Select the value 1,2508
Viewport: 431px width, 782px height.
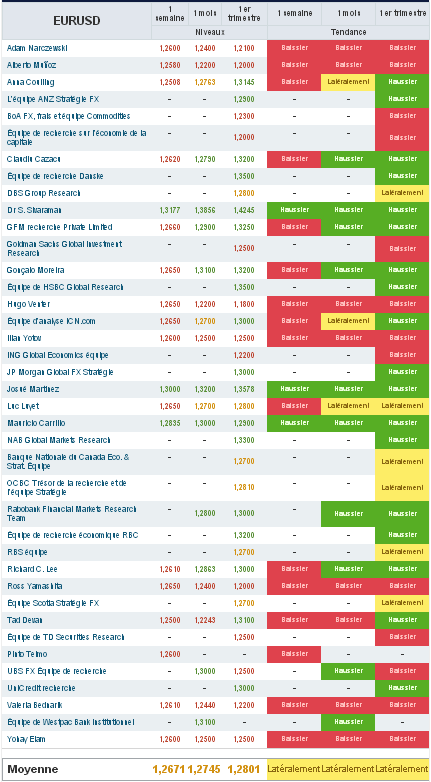pos(170,82)
